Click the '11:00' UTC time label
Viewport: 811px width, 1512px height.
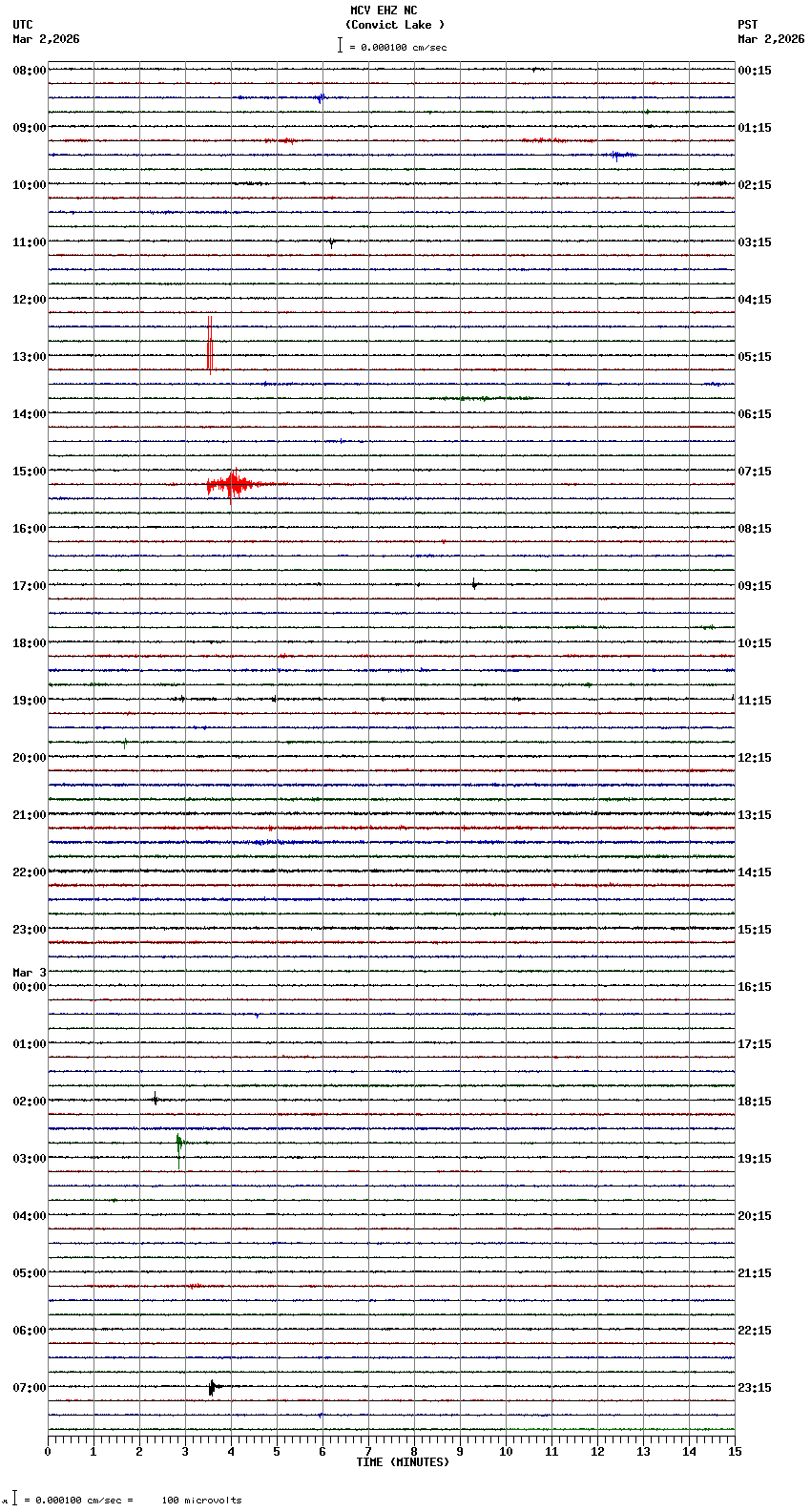[30, 242]
